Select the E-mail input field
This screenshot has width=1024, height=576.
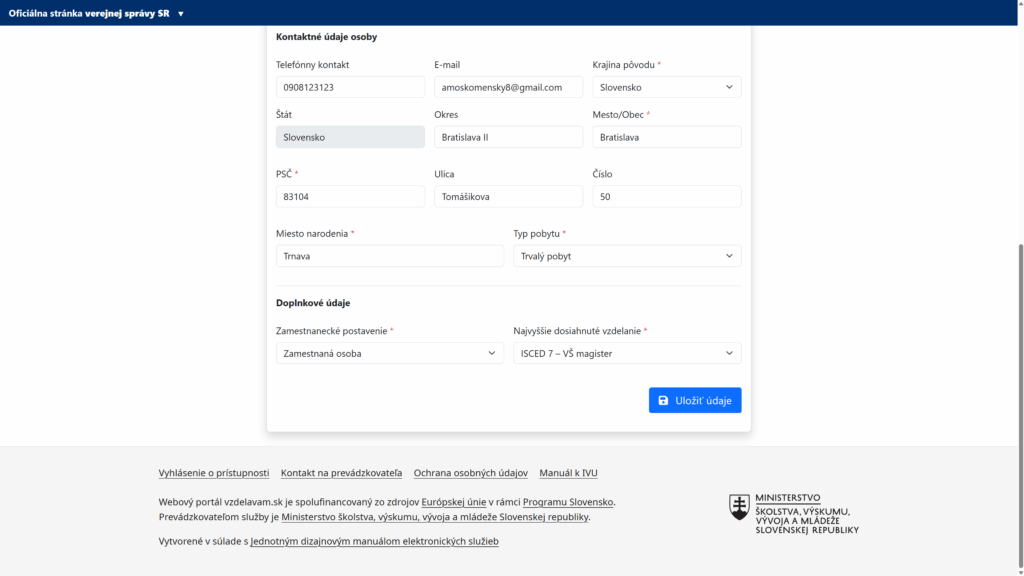(x=508, y=86)
